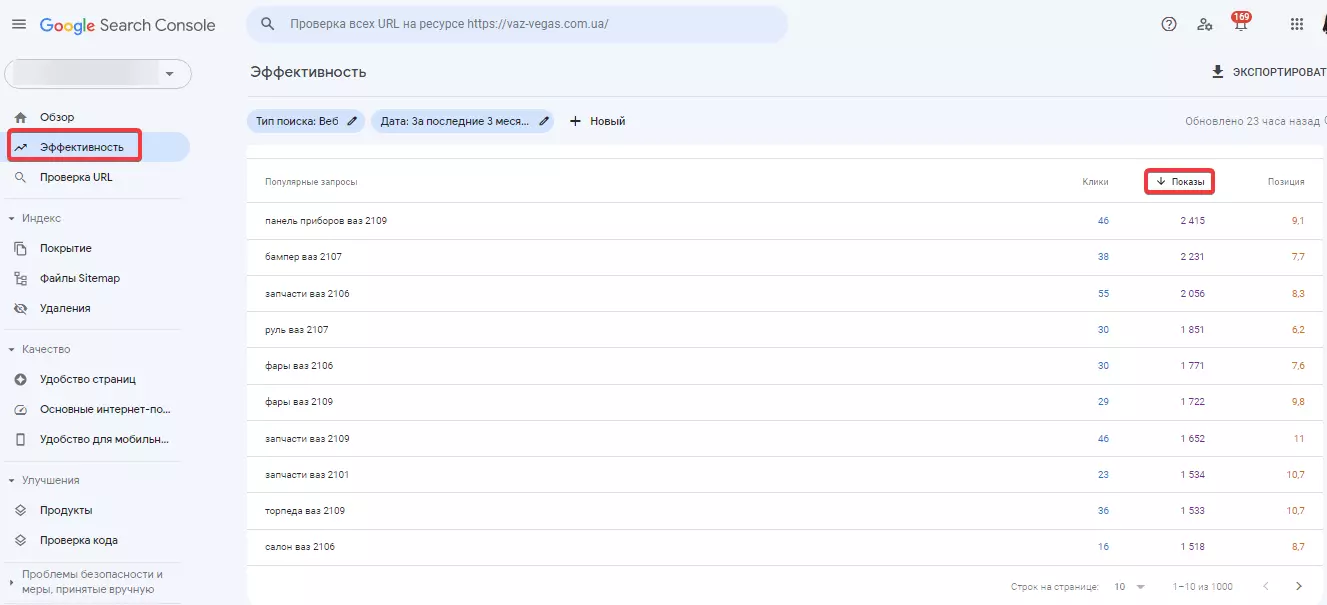Click the Удаления crossed-eye icon
The height and width of the screenshot is (605, 1327).
pos(20,308)
